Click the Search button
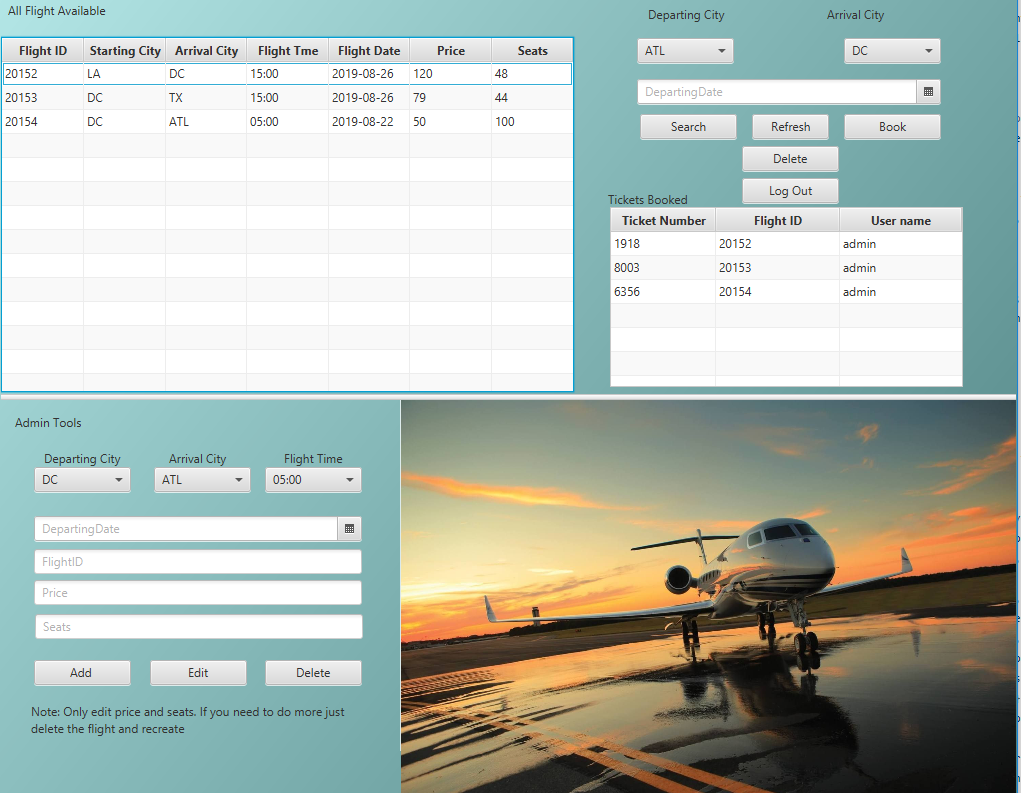Viewport: 1021px width, 793px height. [x=688, y=127]
